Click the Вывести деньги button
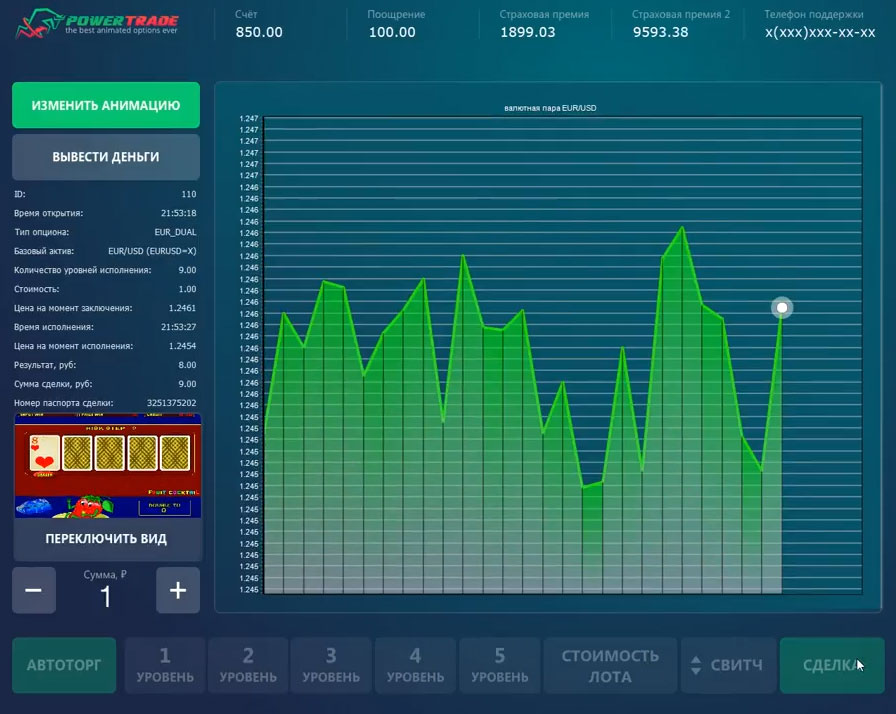The height and width of the screenshot is (714, 896). pyautogui.click(x=106, y=157)
